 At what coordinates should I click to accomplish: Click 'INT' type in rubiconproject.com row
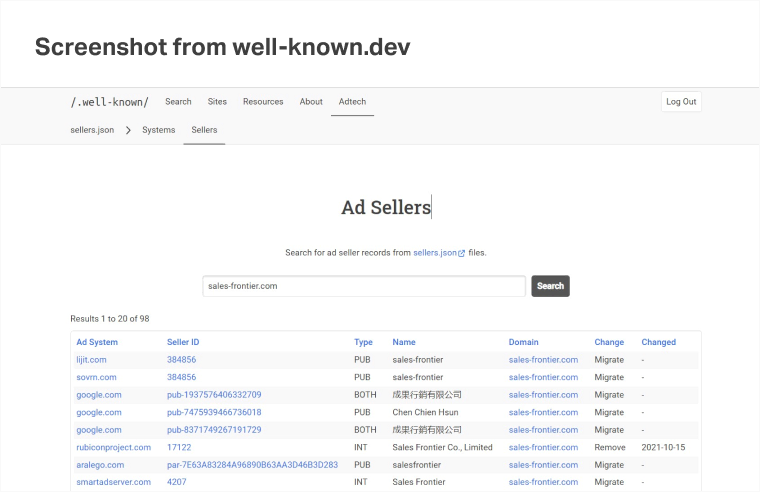(361, 447)
